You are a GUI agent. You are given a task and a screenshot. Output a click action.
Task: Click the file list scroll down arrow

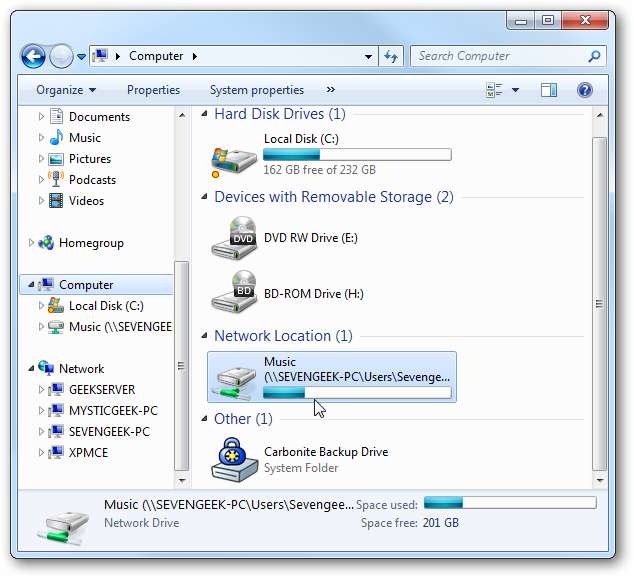coord(600,481)
